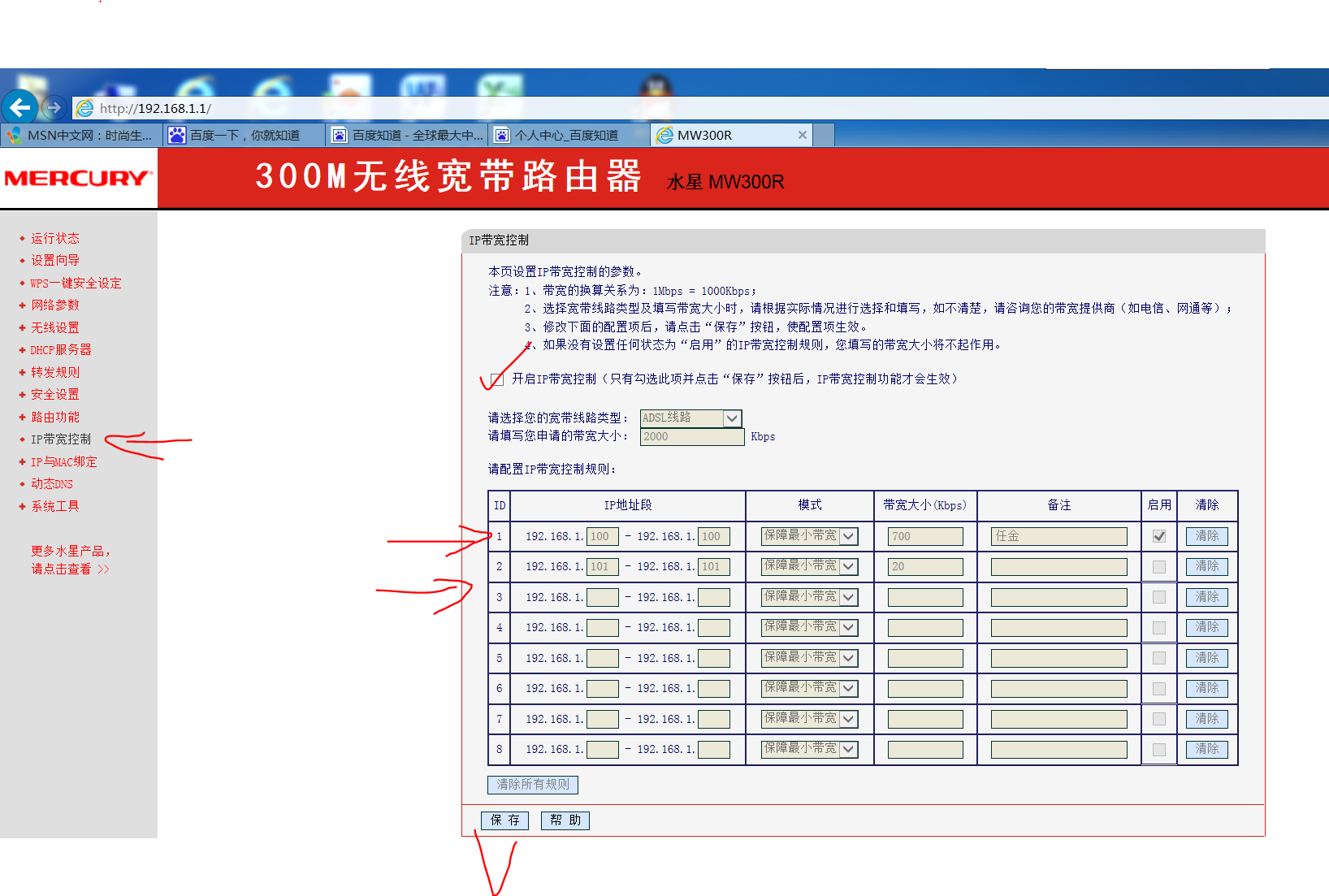Check the 启用 checkbox for rule 5
The height and width of the screenshot is (896, 1329).
(x=1159, y=658)
